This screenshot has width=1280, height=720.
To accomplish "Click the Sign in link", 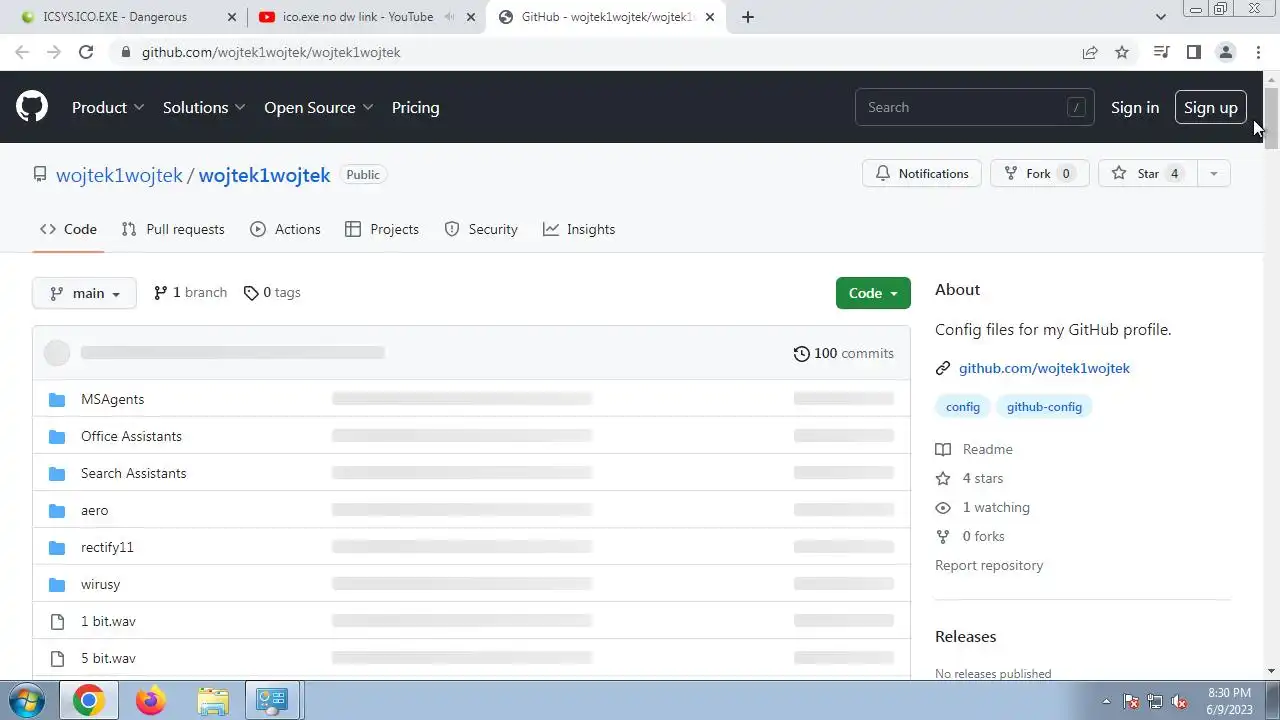I will pyautogui.click(x=1135, y=107).
